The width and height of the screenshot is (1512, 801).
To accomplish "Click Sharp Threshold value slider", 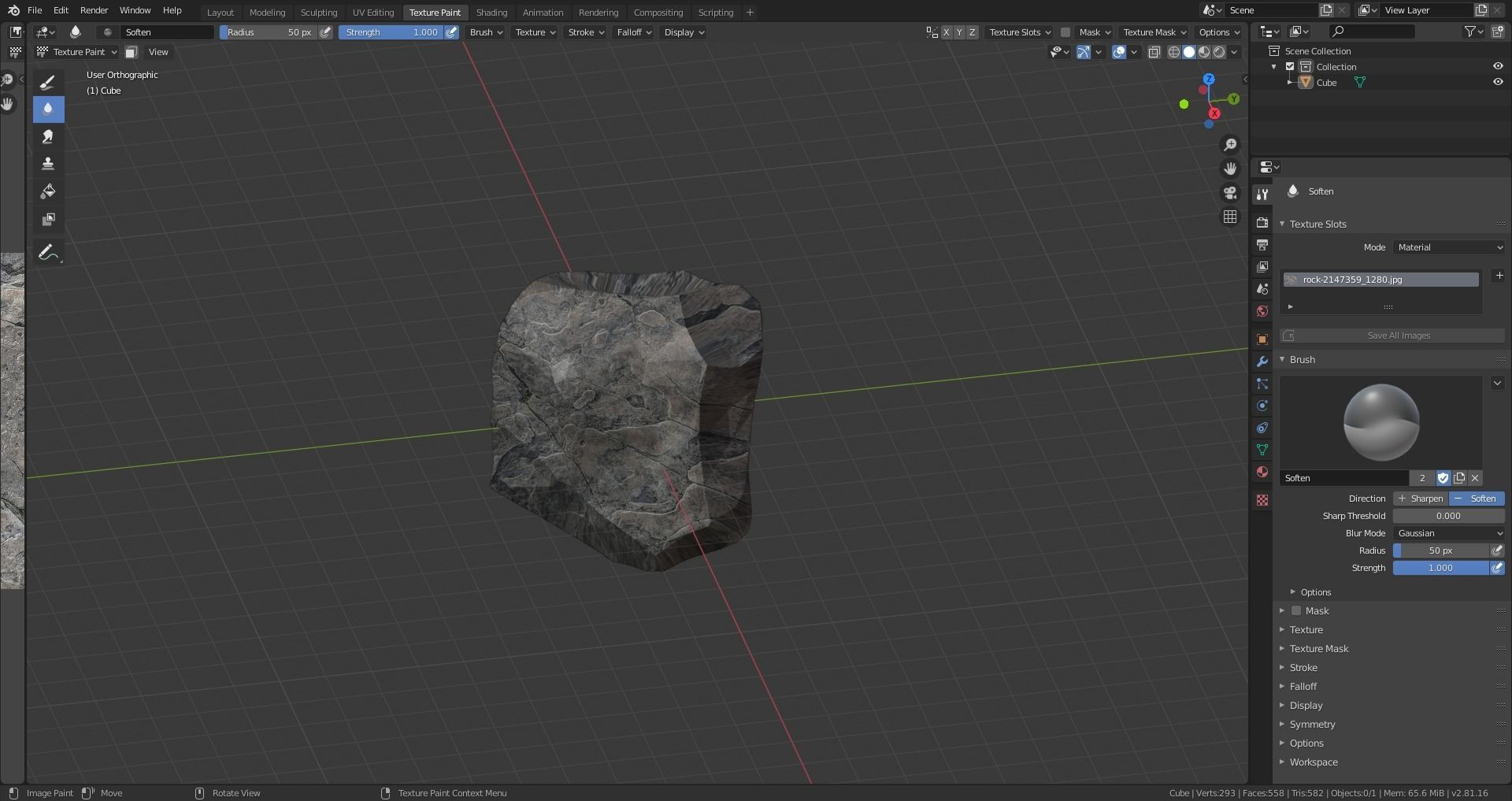I will [x=1449, y=516].
